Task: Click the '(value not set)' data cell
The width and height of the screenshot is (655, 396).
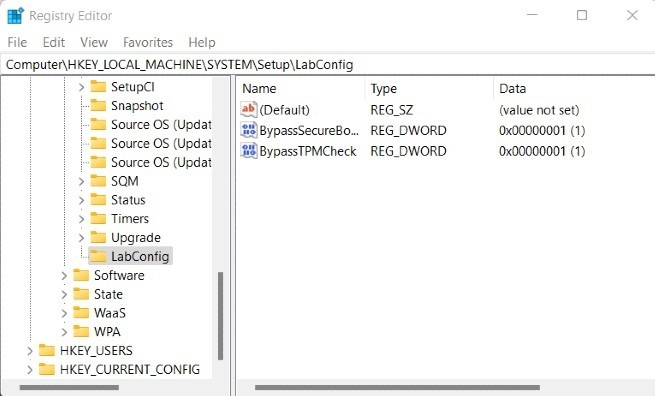Action: [539, 110]
